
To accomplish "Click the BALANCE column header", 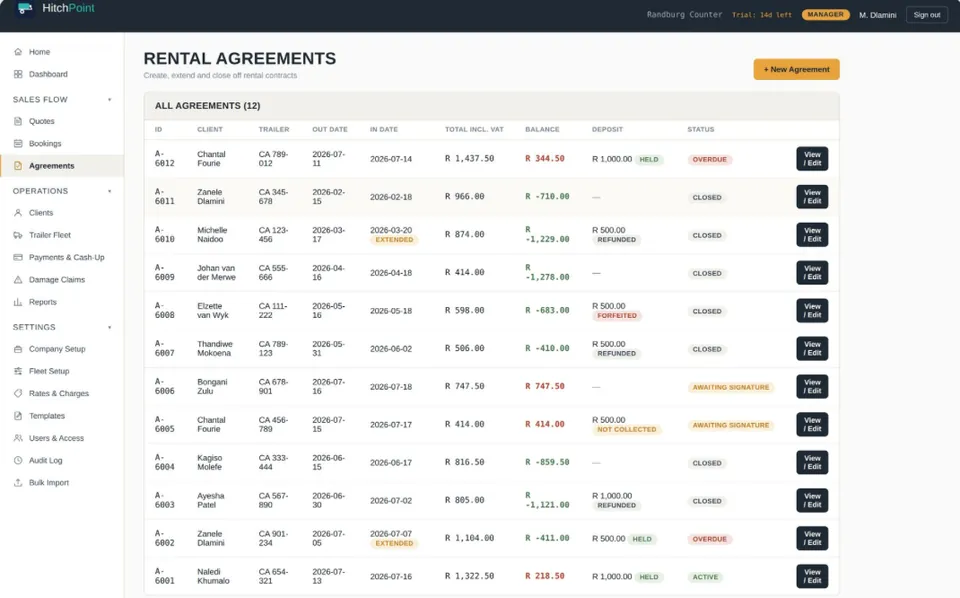I will click(x=542, y=130).
